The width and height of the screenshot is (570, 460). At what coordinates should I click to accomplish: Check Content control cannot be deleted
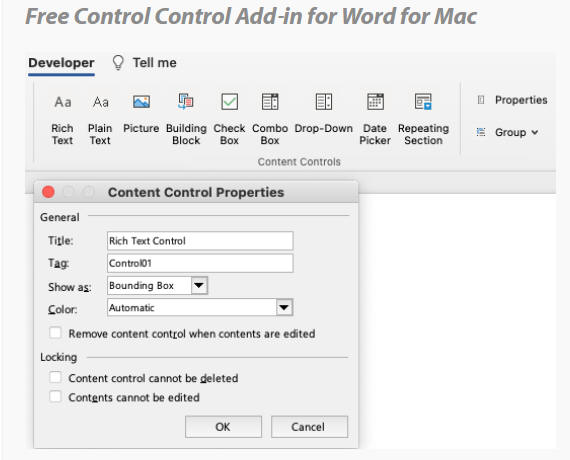click(56, 377)
